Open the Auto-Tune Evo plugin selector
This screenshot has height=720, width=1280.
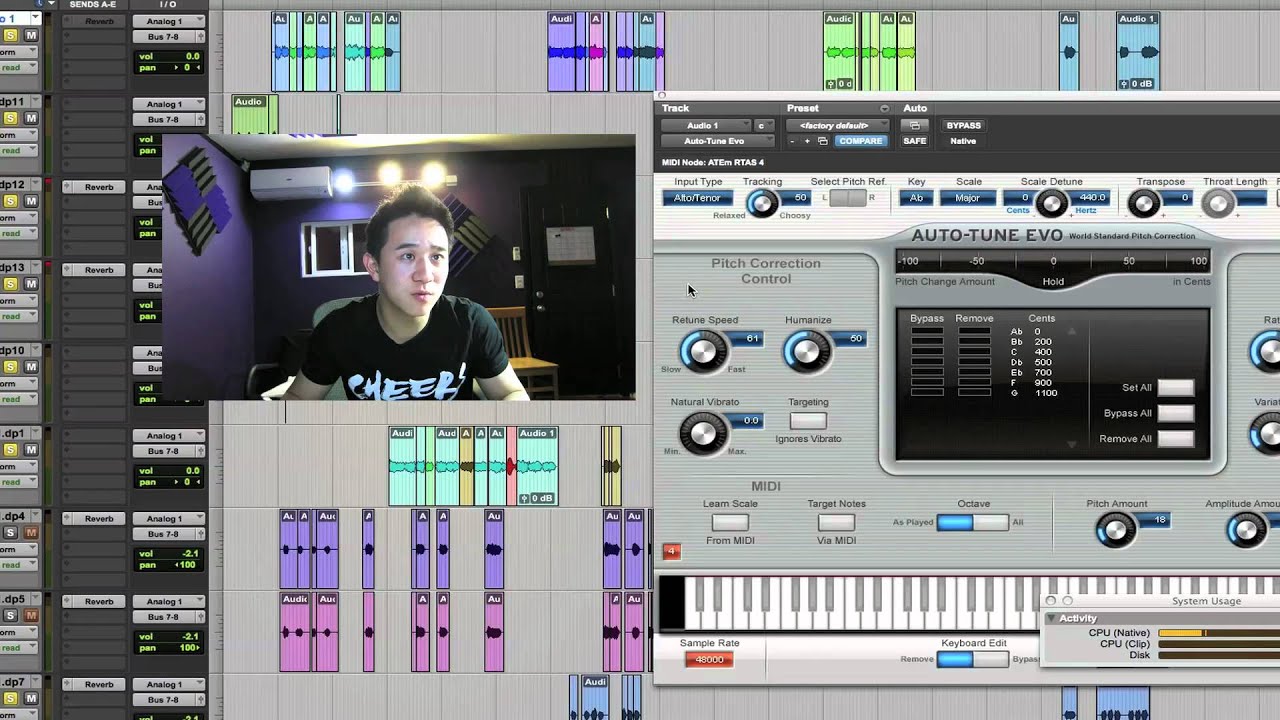point(718,141)
